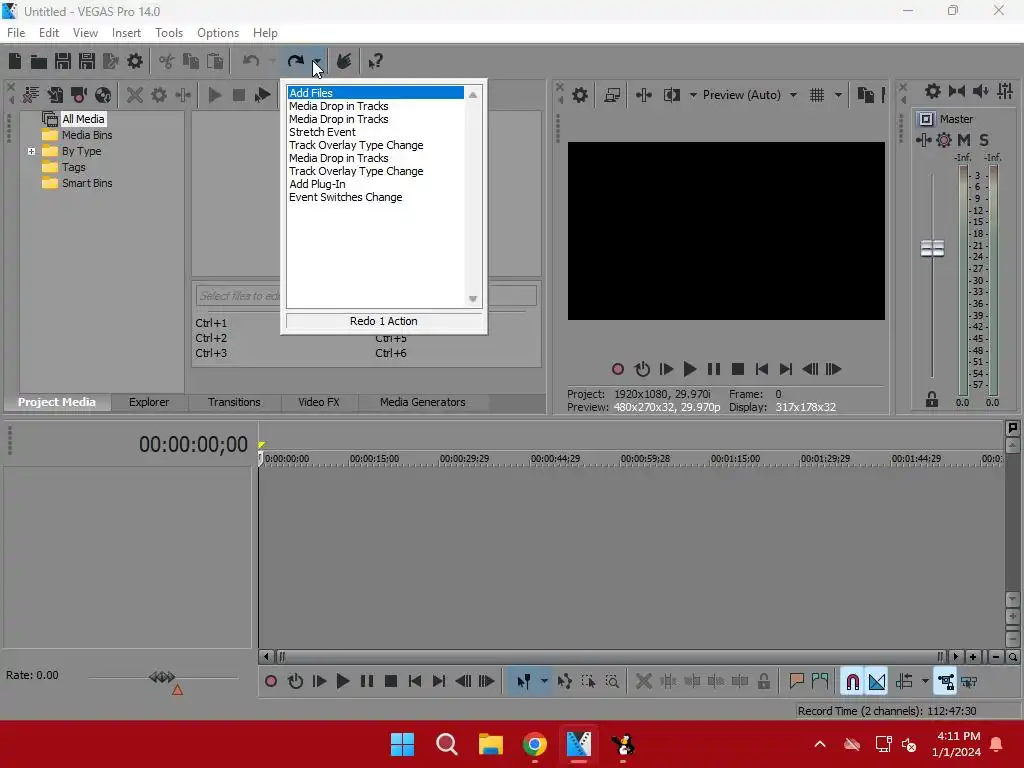The width and height of the screenshot is (1024, 768).
Task: Click Remove All Unused Media icon
Action: (31, 95)
